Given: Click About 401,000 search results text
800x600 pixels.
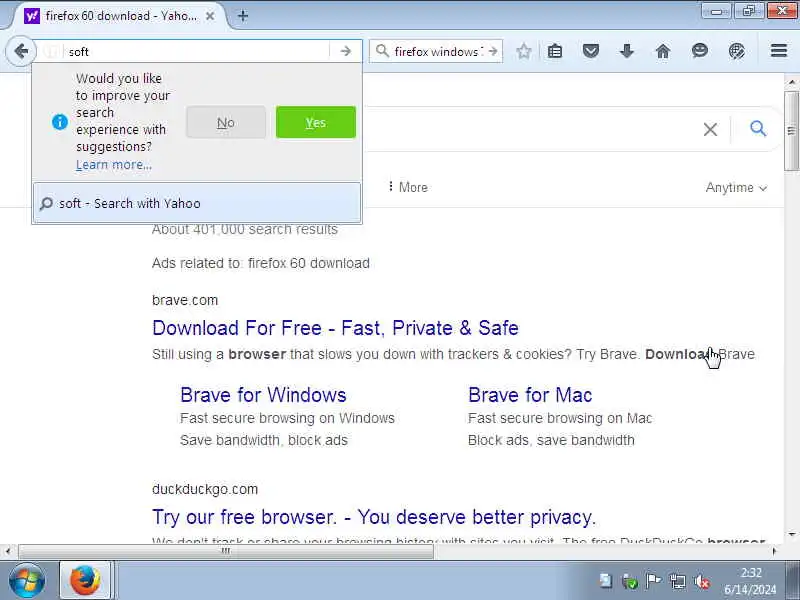Looking at the screenshot, I should coord(245,230).
